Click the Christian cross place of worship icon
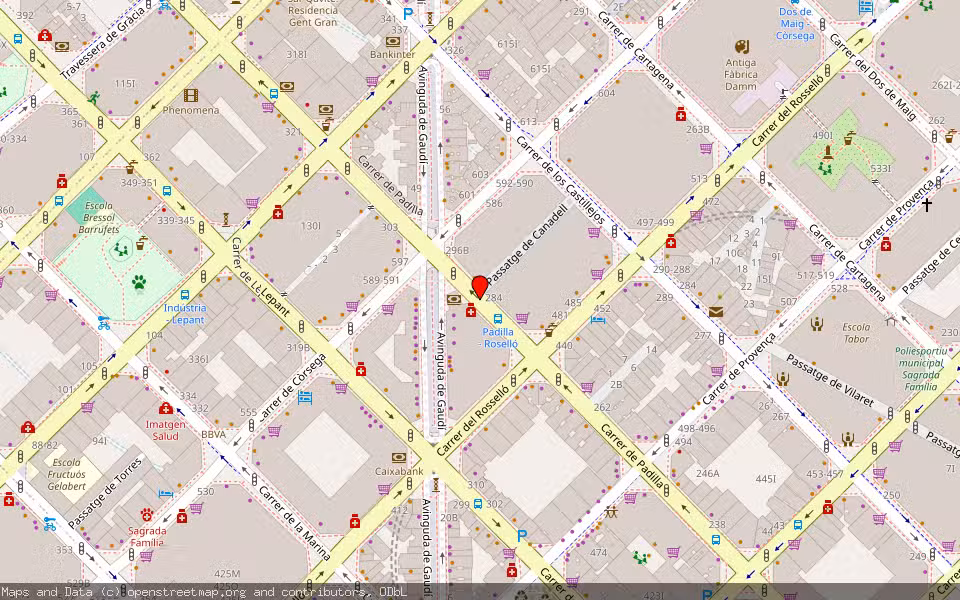The image size is (960, 600). pyautogui.click(x=927, y=204)
